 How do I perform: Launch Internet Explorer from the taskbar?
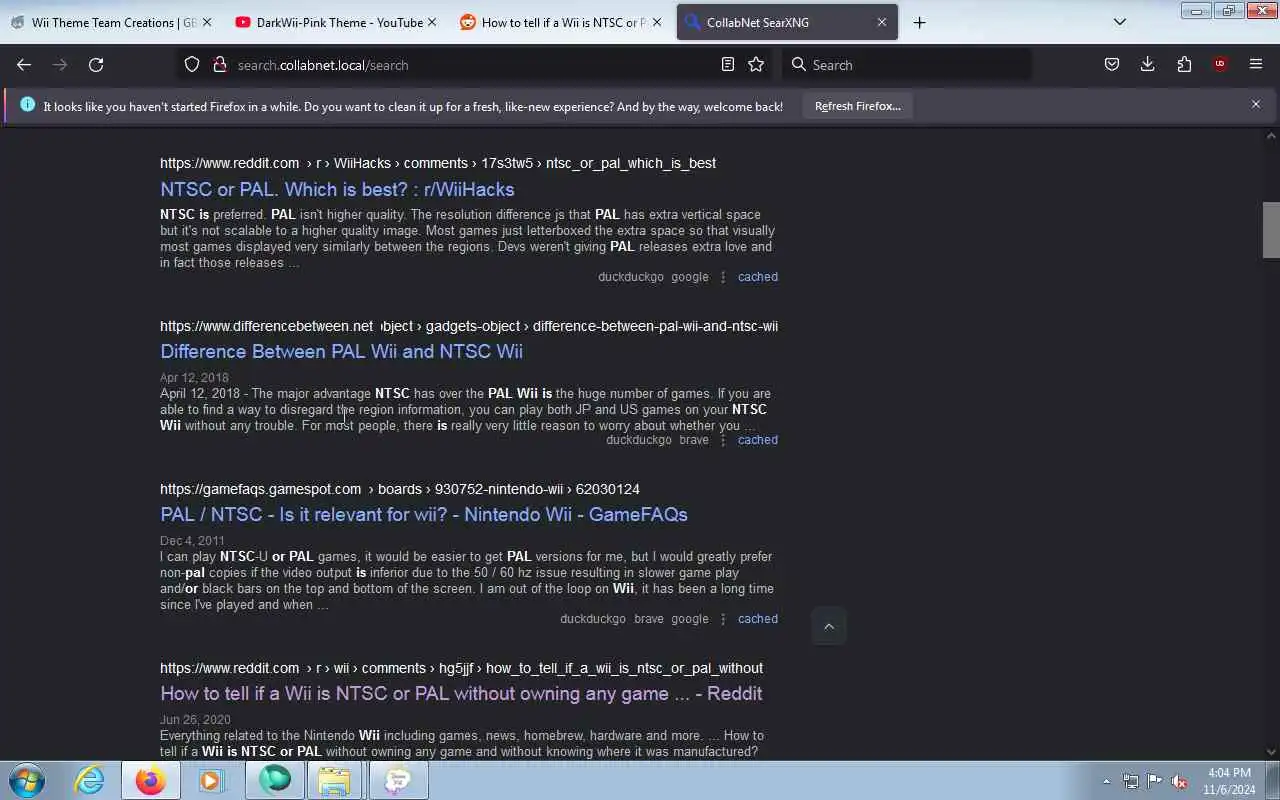click(x=90, y=780)
